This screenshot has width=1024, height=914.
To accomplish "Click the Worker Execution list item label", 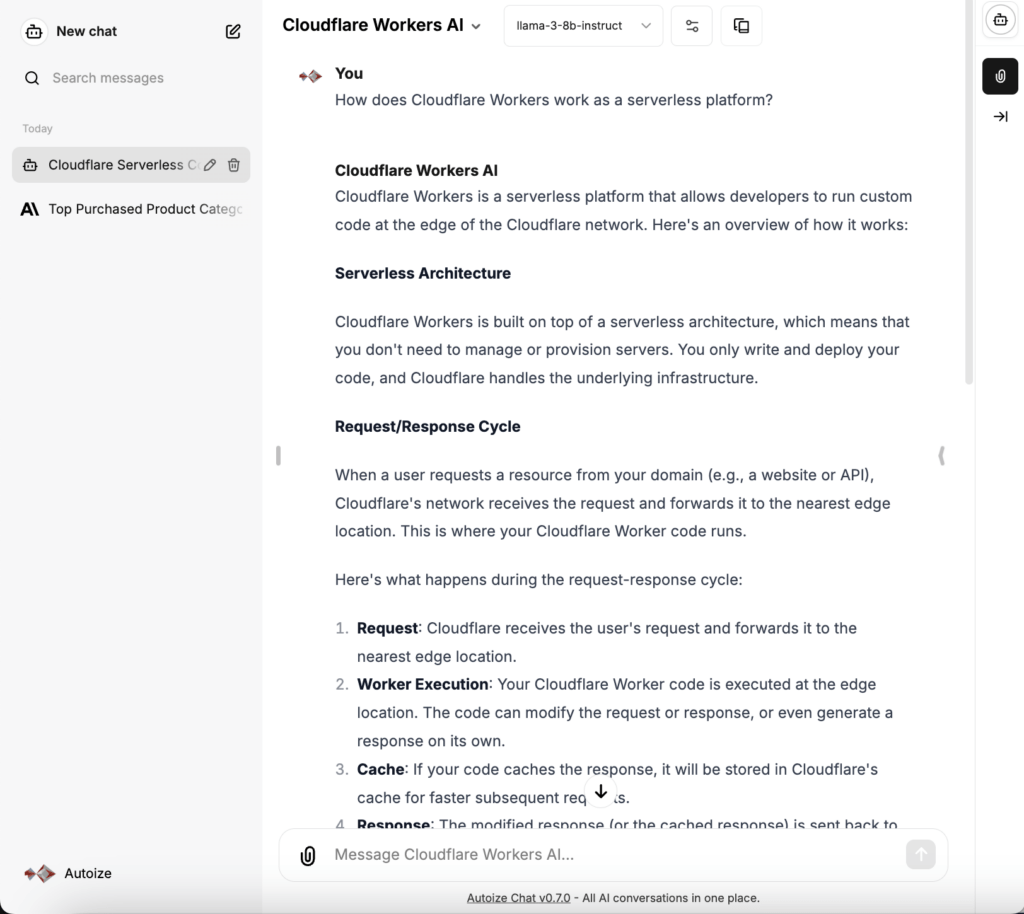I will [x=423, y=684].
